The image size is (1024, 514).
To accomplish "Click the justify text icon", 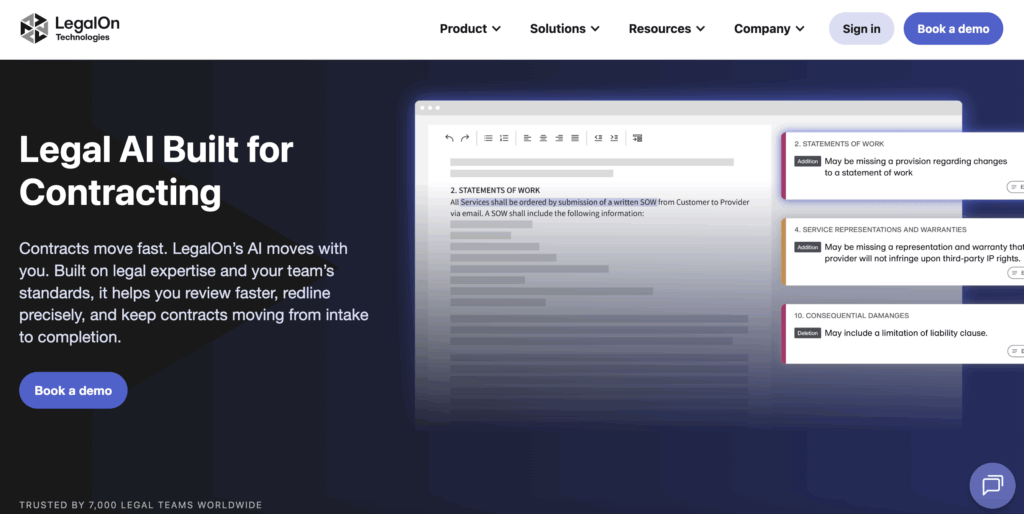I will [x=575, y=138].
